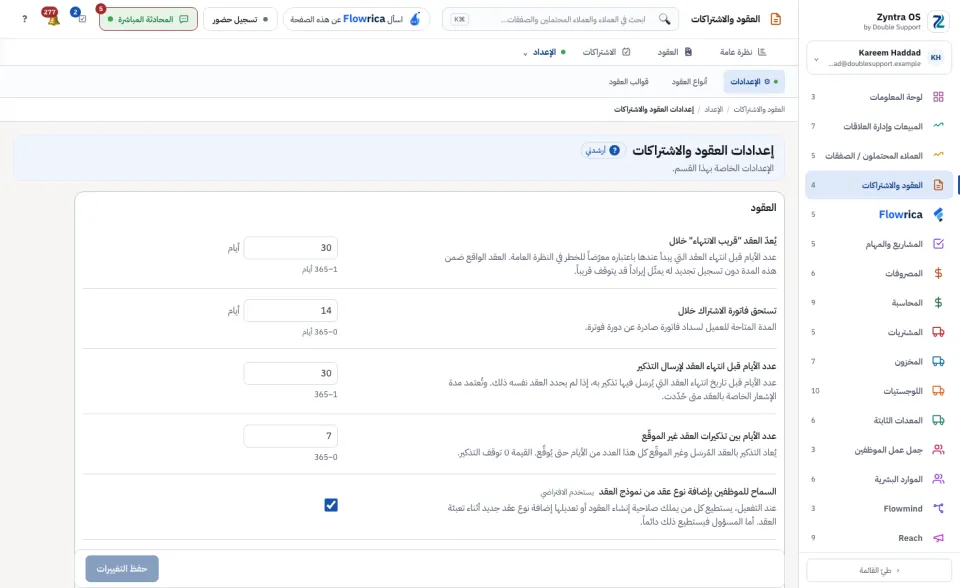Click the Zyntra OS logo icon
The width and height of the screenshot is (960, 588).
click(x=938, y=21)
